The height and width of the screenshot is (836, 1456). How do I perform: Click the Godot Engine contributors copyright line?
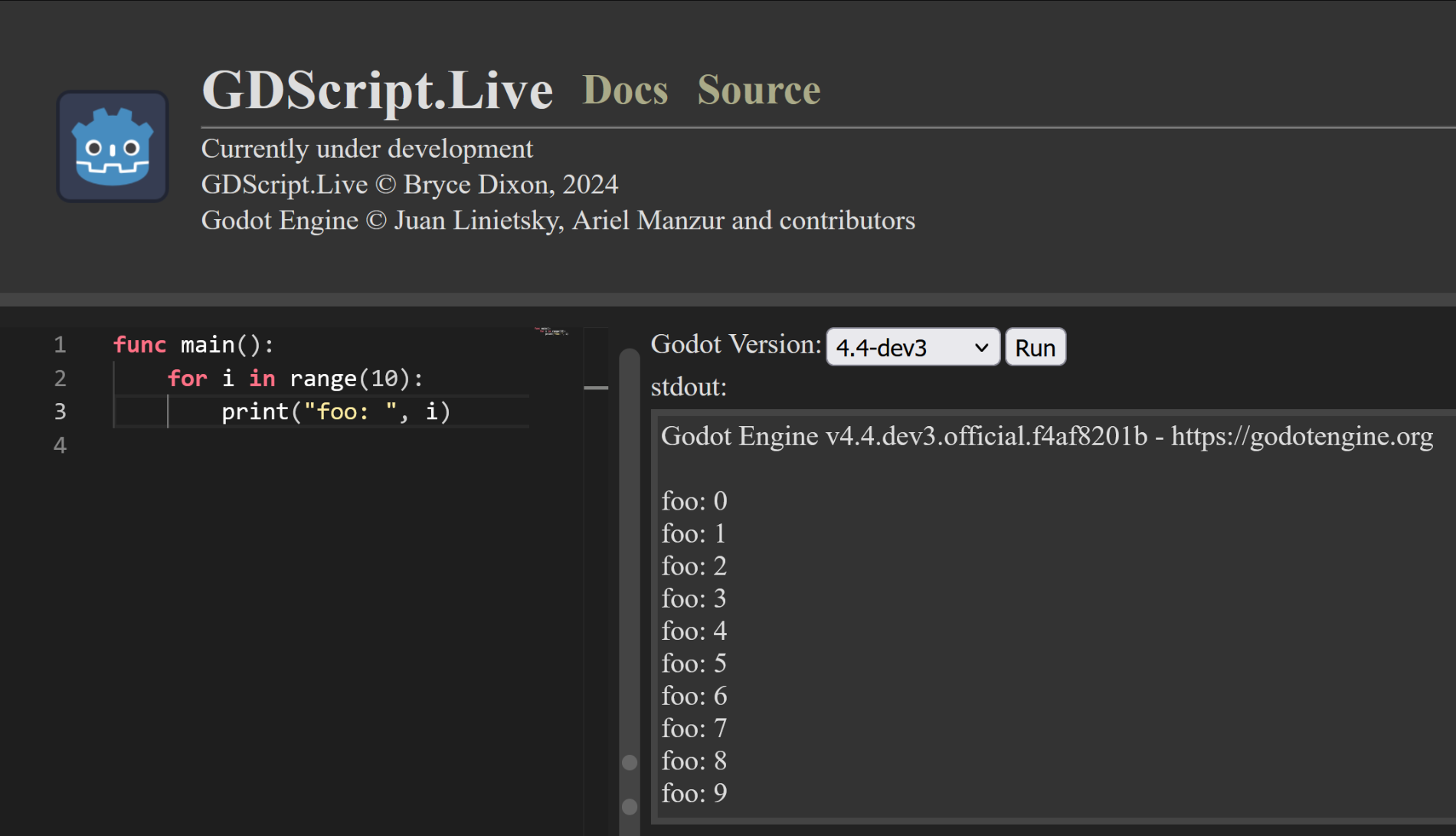(558, 221)
